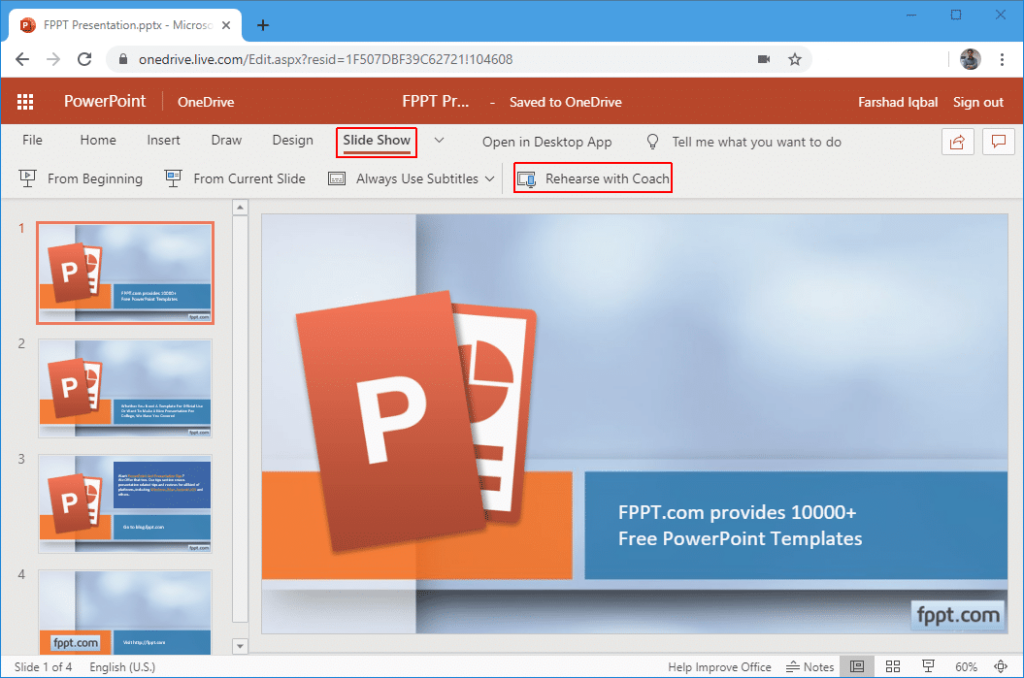Close the FPPT Presentation browser tab
The image size is (1024, 678).
[226, 25]
